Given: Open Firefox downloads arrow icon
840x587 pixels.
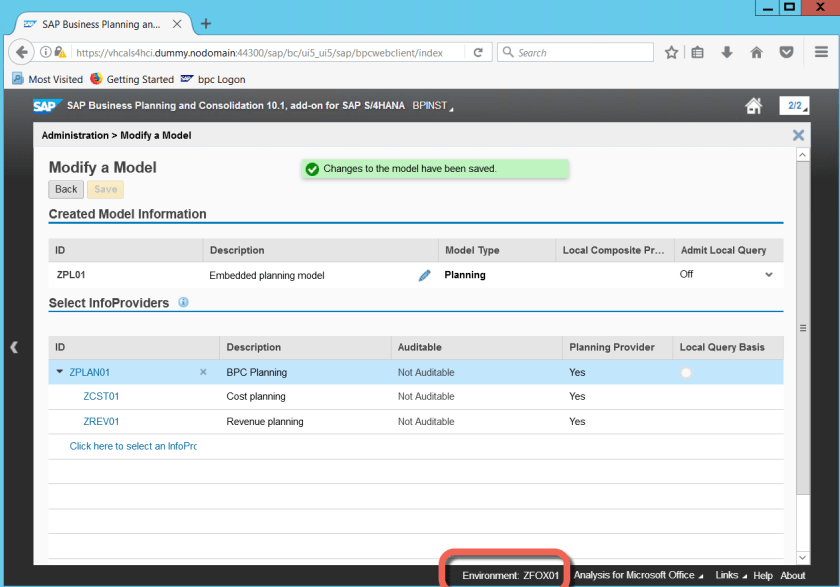Looking at the screenshot, I should (727, 52).
